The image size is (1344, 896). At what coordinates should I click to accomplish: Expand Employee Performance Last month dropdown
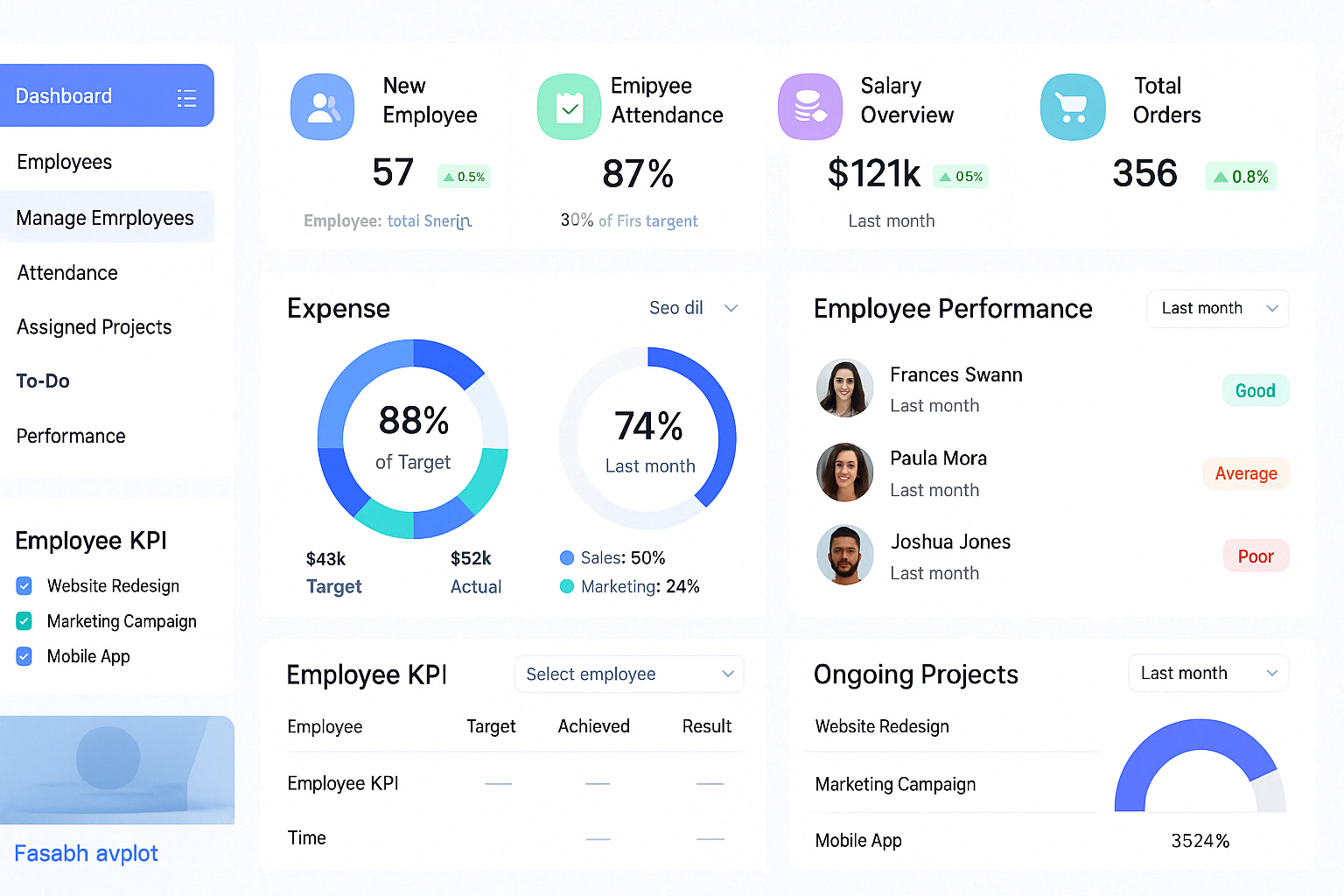1217,309
